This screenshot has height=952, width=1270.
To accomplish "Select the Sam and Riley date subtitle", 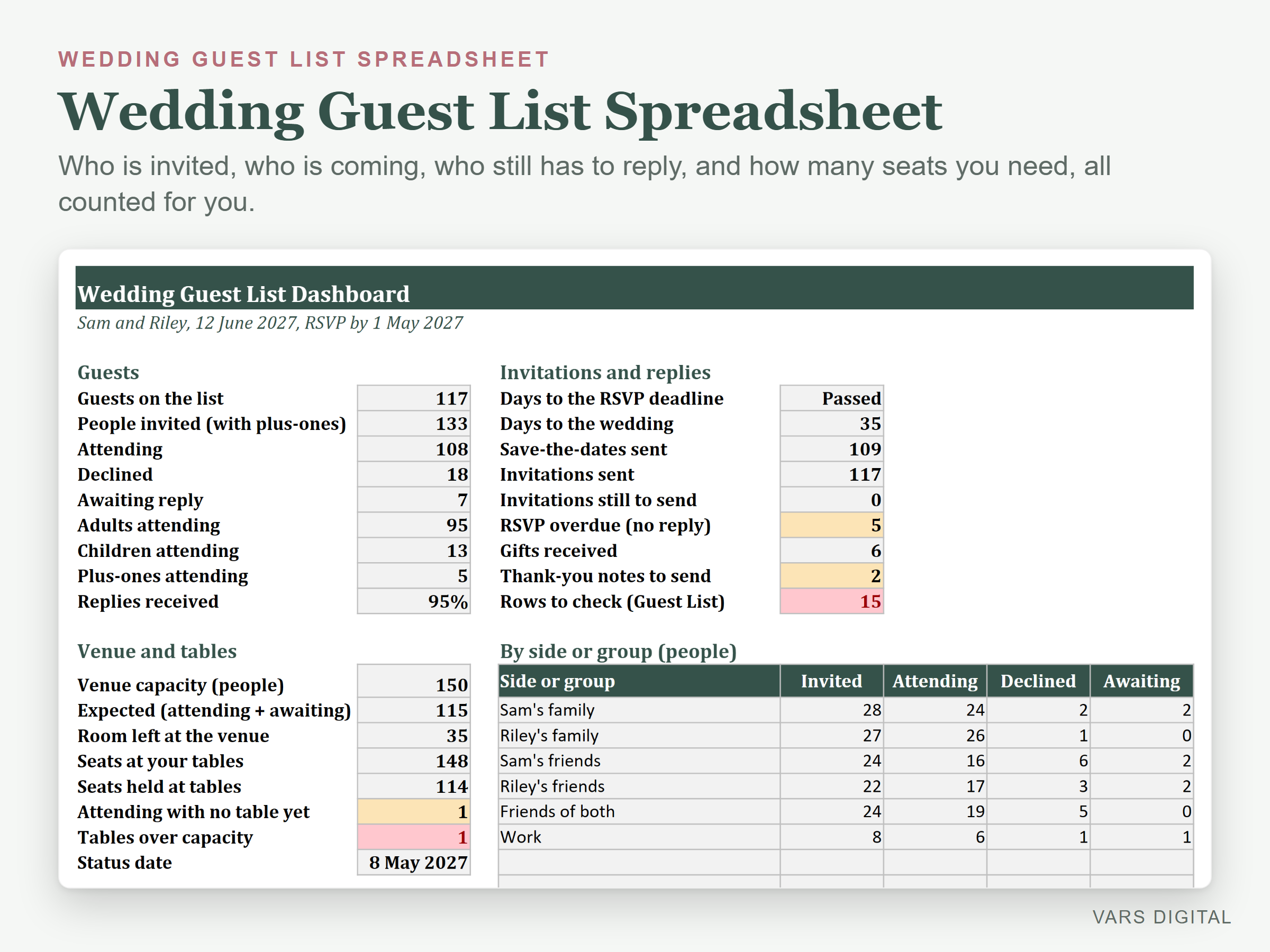I will (x=270, y=323).
